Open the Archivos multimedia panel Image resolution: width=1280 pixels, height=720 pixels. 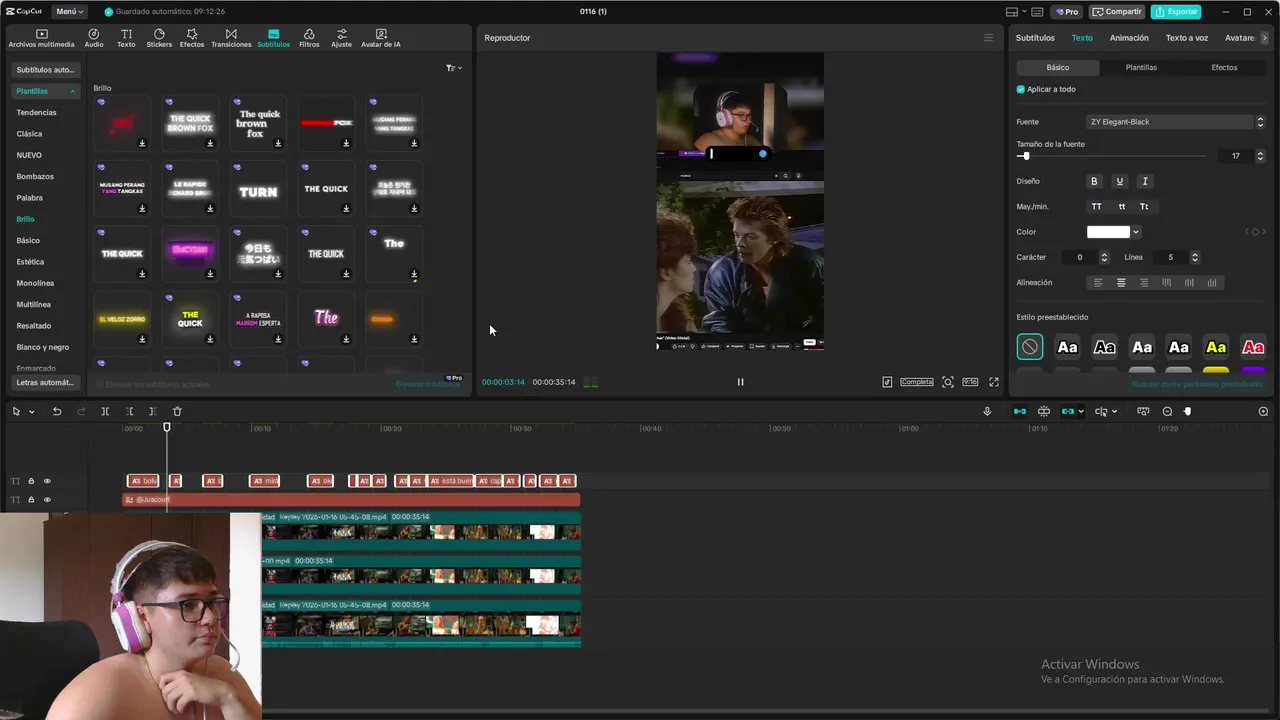[x=41, y=38]
